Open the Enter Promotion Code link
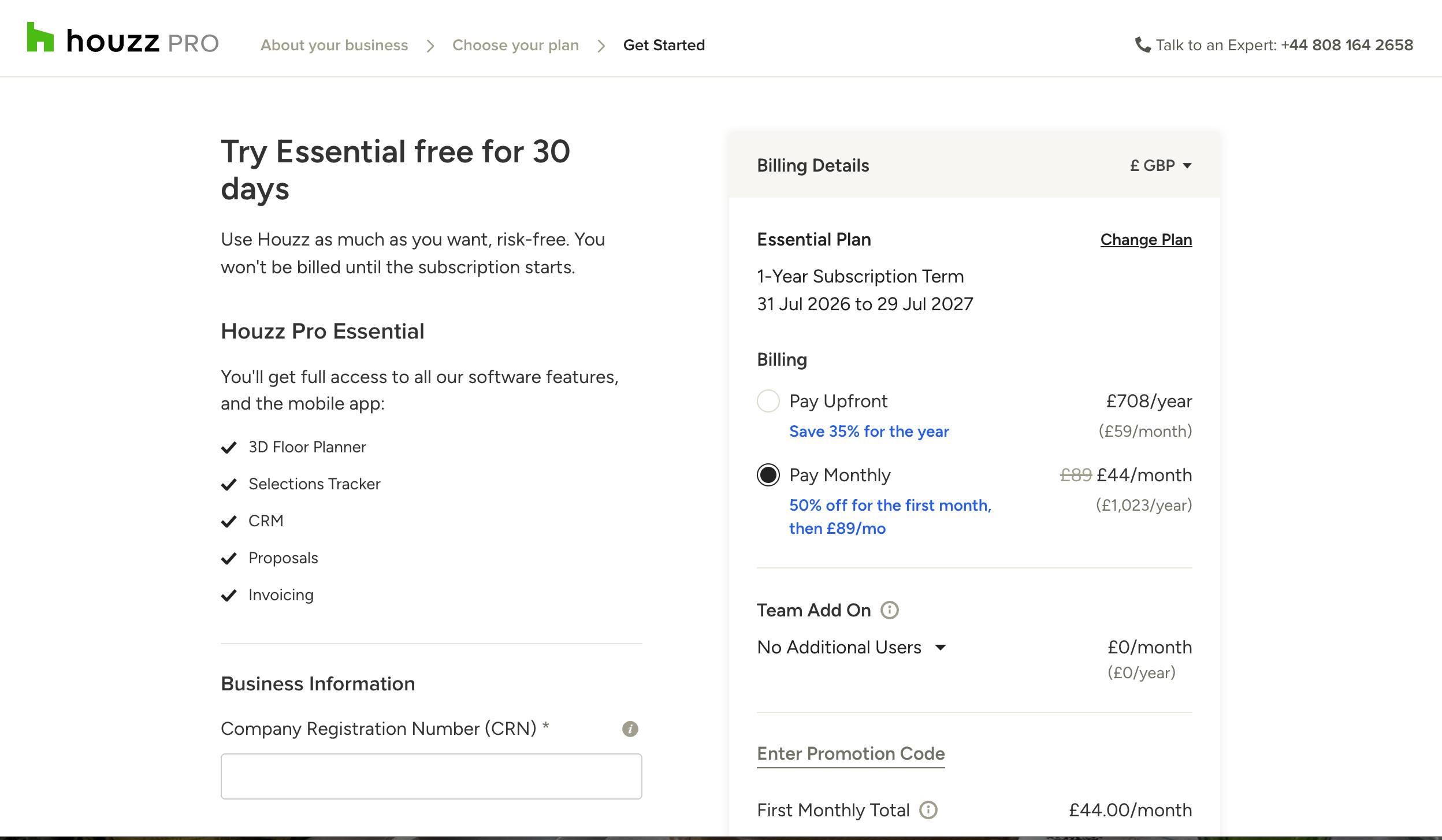This screenshot has width=1442, height=840. 851,754
